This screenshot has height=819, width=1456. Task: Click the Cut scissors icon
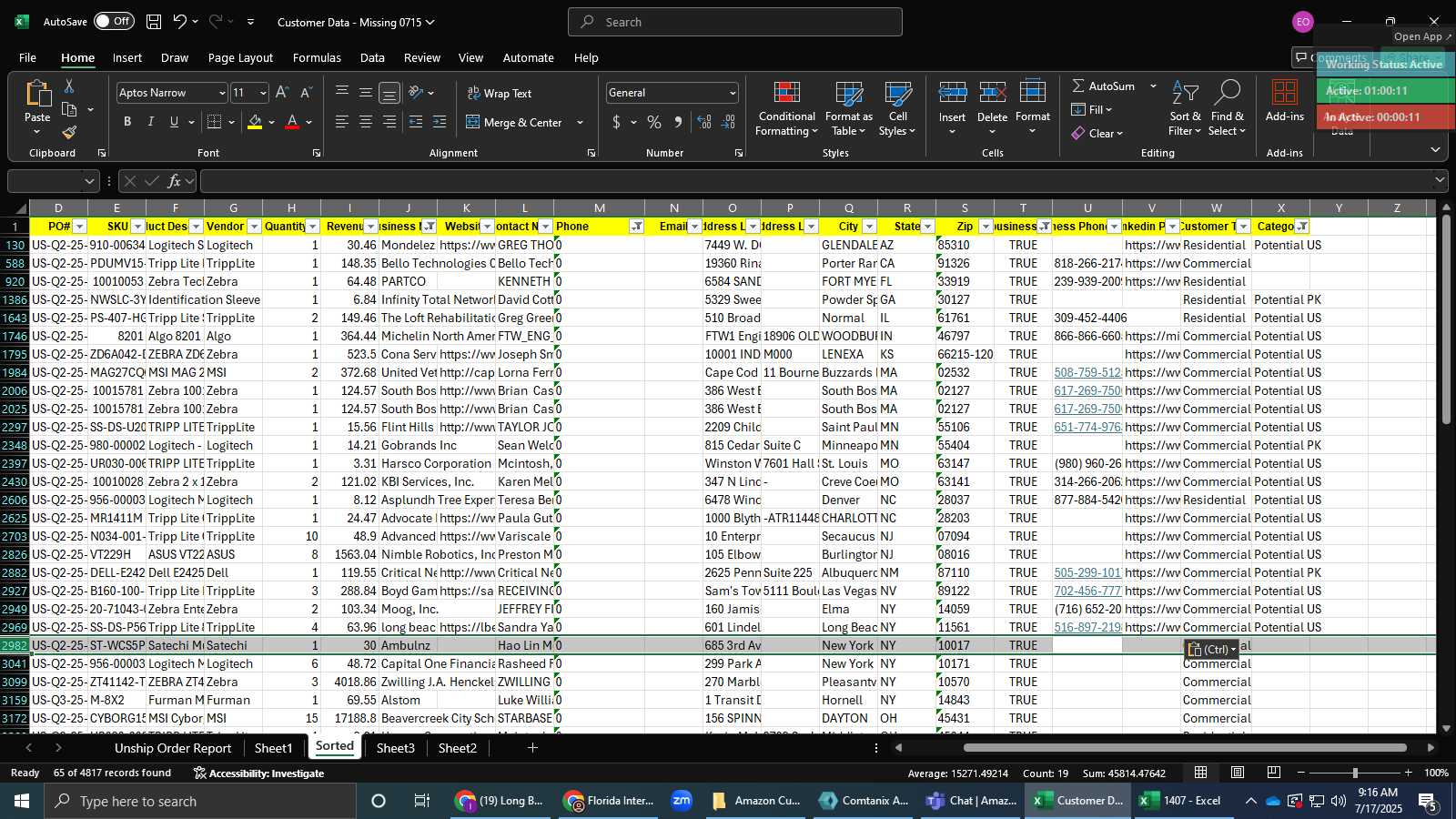pyautogui.click(x=69, y=86)
